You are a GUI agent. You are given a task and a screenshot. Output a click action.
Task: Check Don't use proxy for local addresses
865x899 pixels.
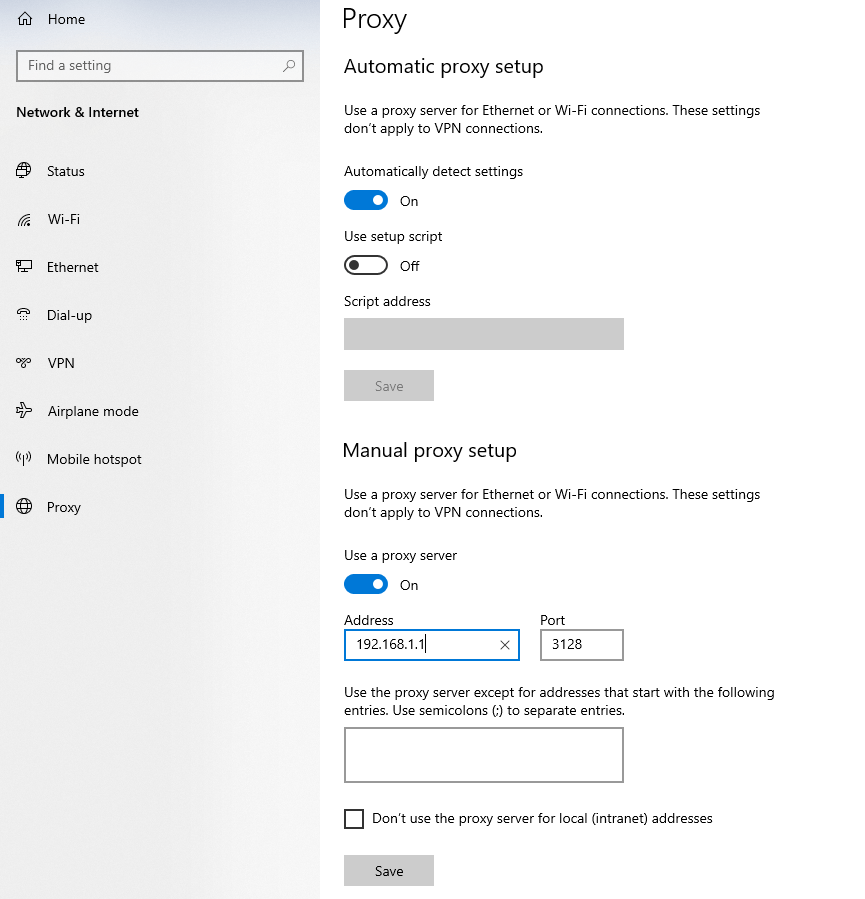pyautogui.click(x=354, y=819)
